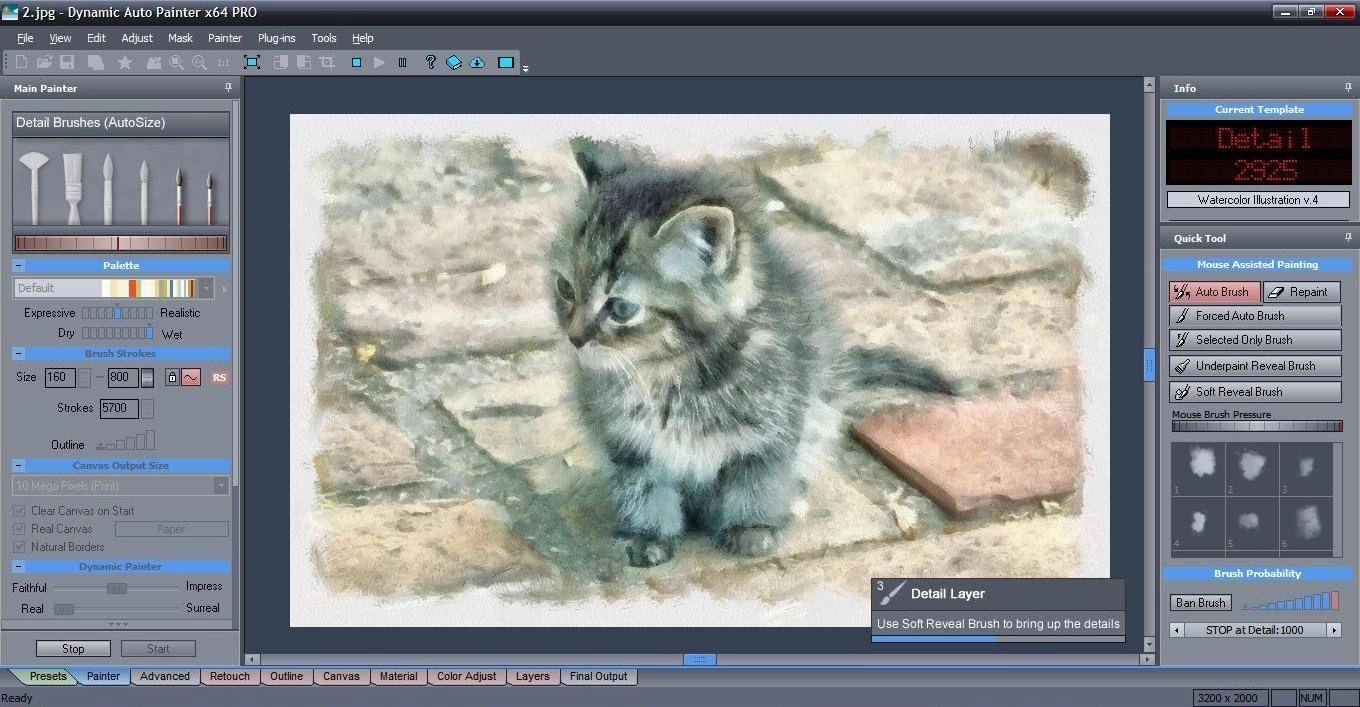
Task: Click the blue stop square toolbar icon
Action: [356, 62]
